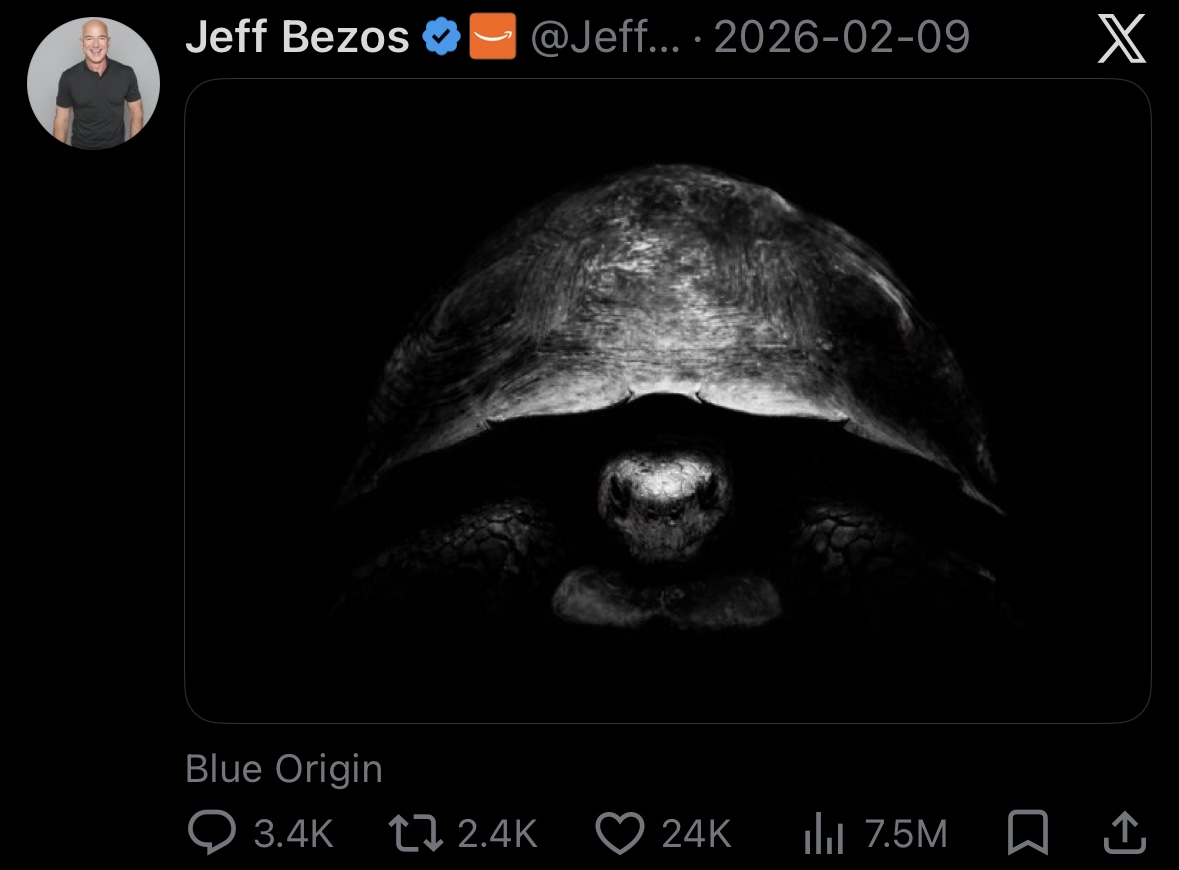The width and height of the screenshot is (1179, 870).
Task: Click the share upload arrow icon
Action: pyautogui.click(x=1125, y=832)
